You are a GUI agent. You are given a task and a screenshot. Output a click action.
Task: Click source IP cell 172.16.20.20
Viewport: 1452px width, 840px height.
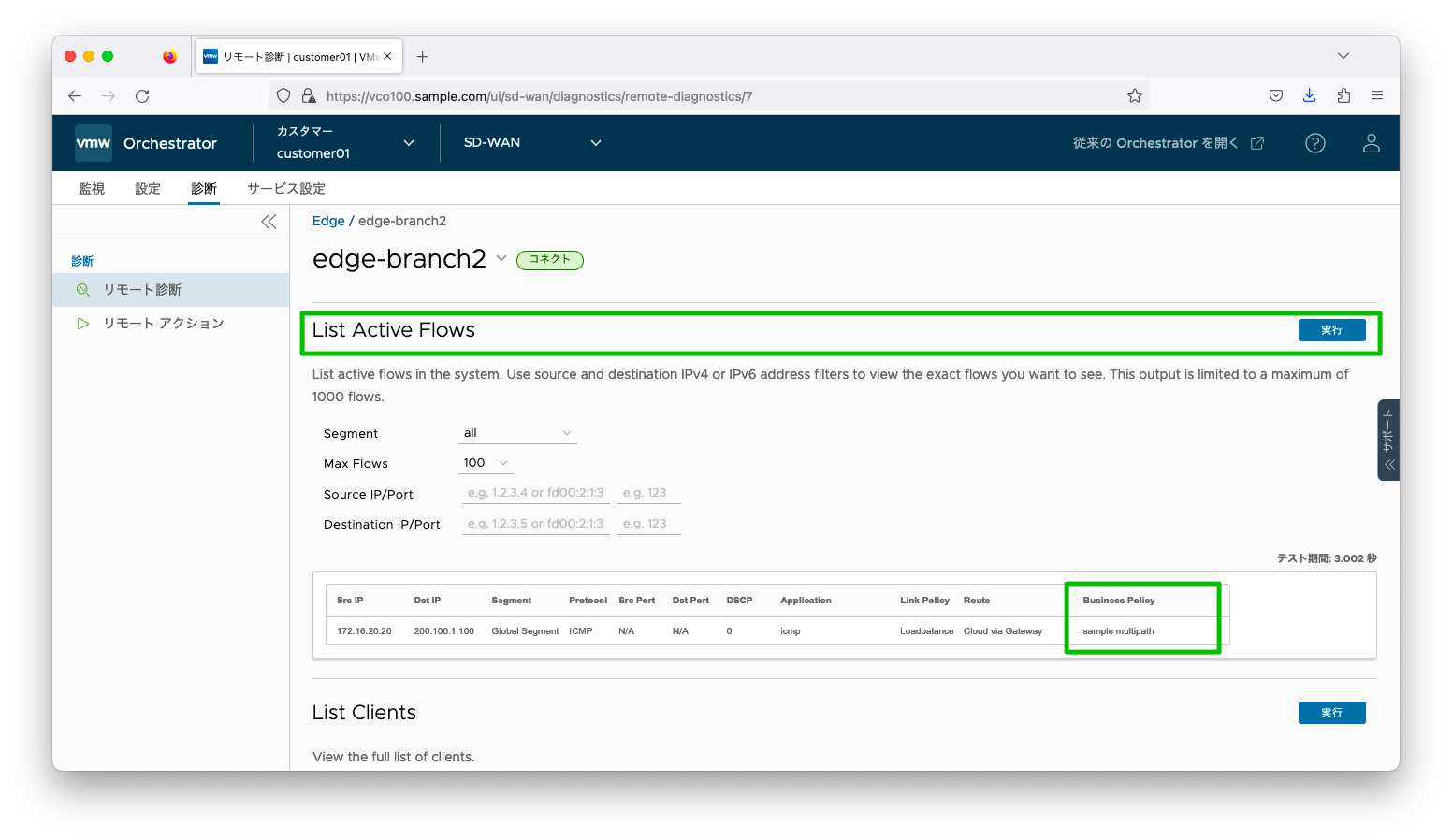pyautogui.click(x=365, y=631)
